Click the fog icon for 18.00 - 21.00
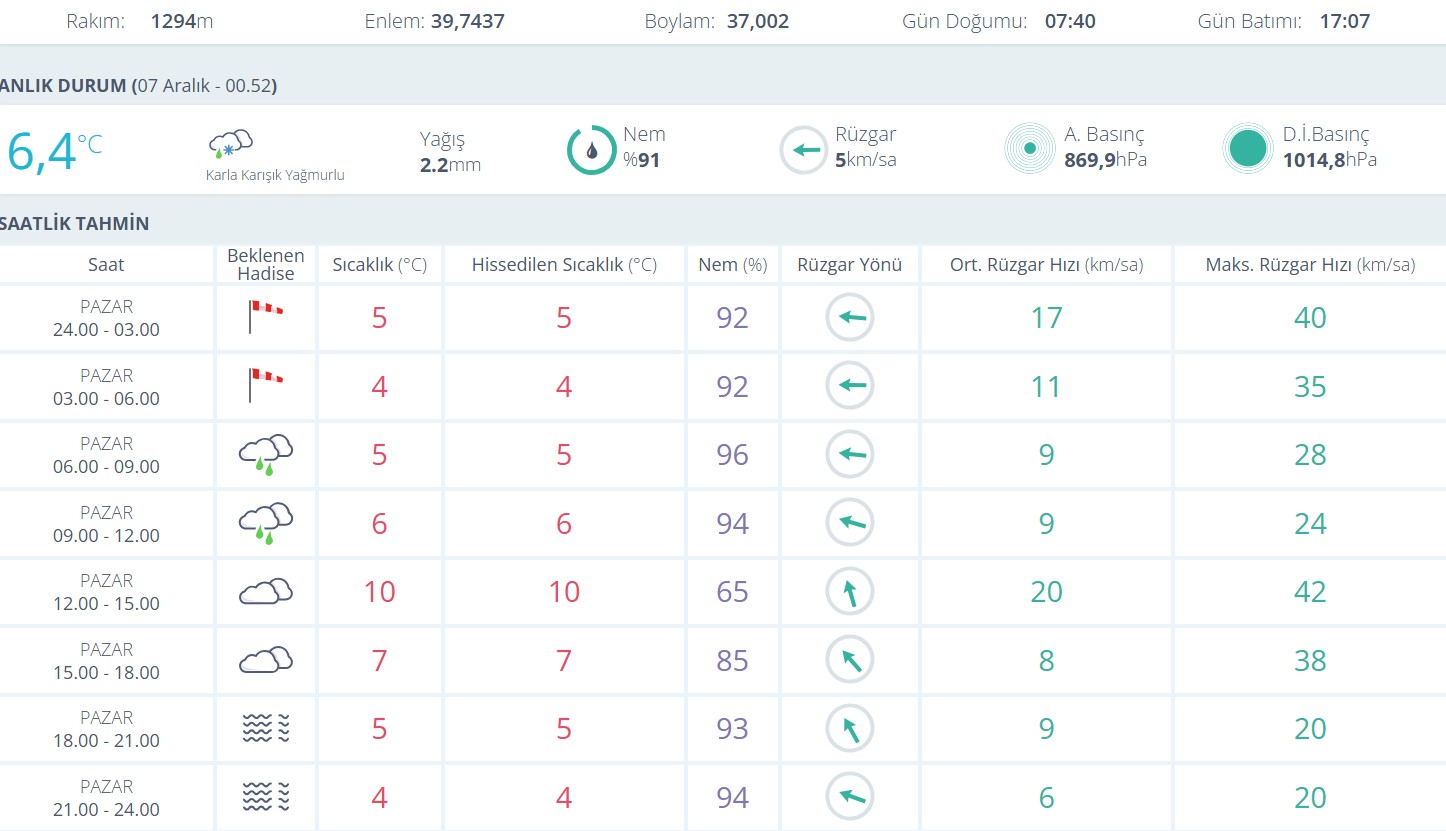The width and height of the screenshot is (1446, 831). point(265,728)
